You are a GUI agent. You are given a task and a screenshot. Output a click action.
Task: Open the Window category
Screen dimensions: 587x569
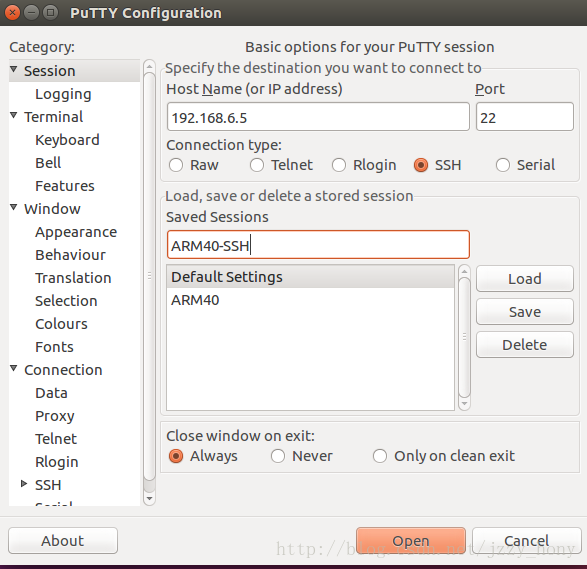pyautogui.click(x=52, y=209)
